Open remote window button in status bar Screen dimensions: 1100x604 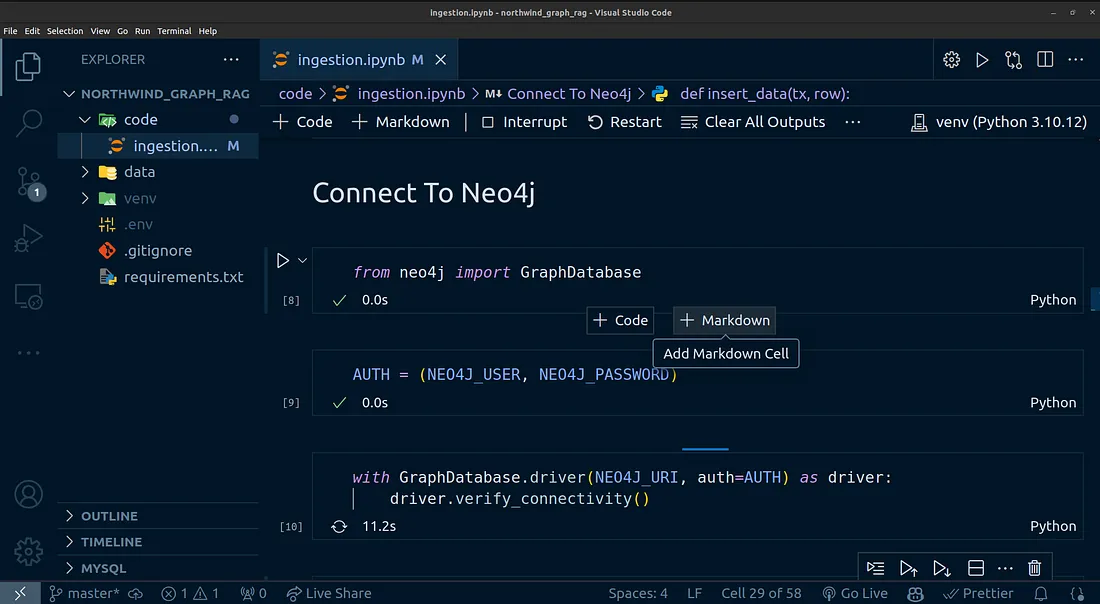pyautogui.click(x=20, y=593)
